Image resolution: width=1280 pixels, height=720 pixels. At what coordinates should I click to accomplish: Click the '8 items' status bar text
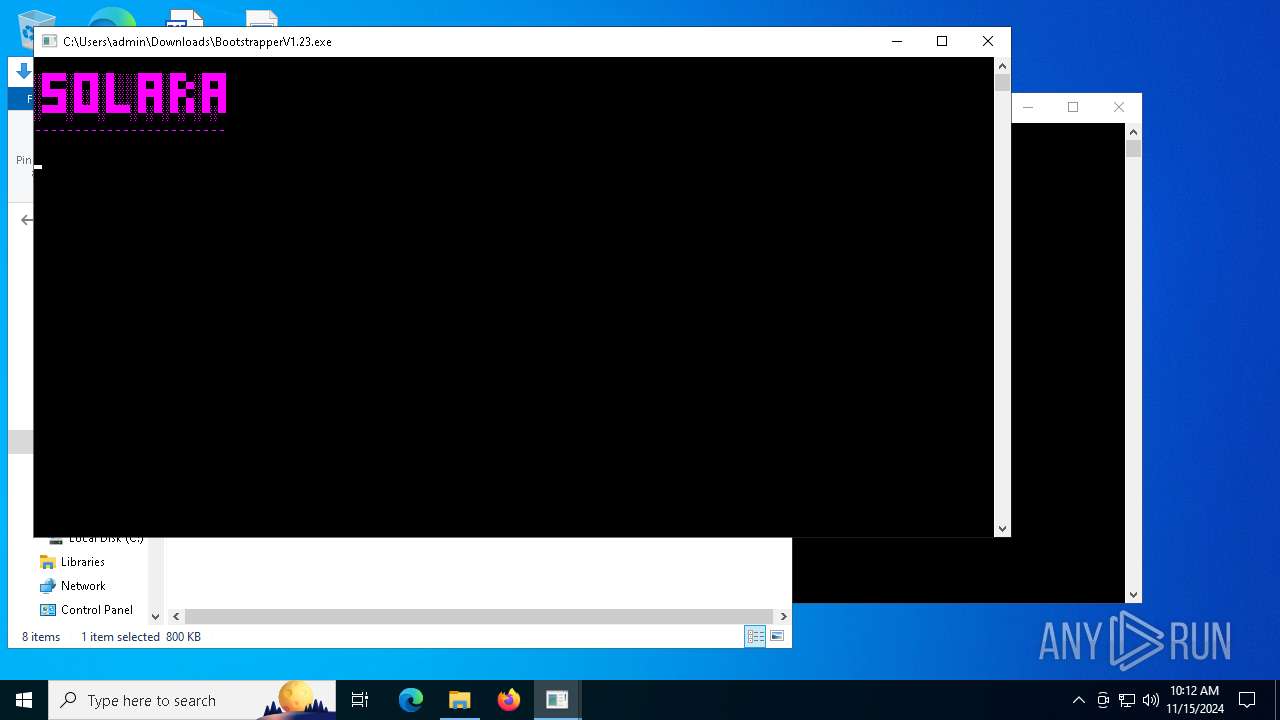41,637
